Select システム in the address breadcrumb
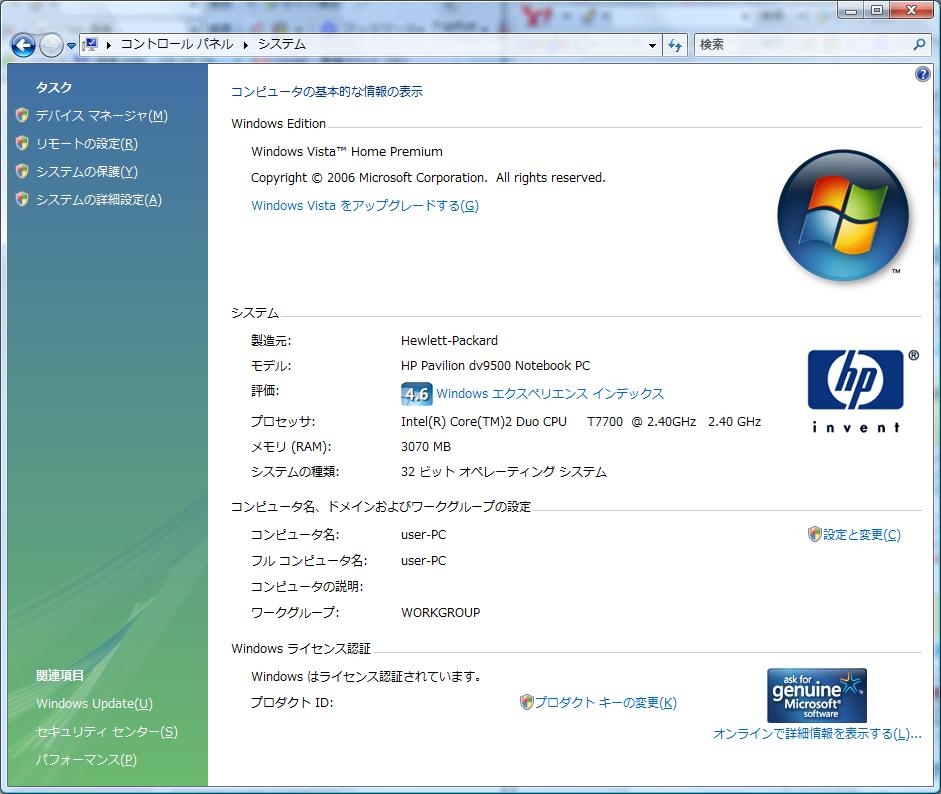This screenshot has height=794, width=941. [281, 44]
